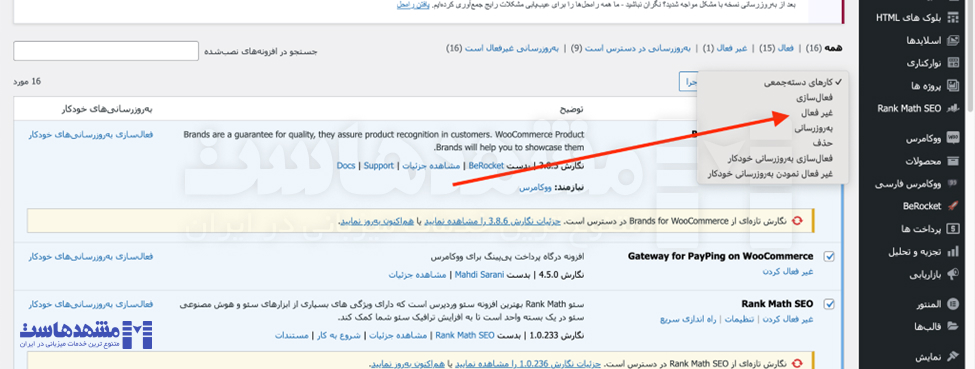The width and height of the screenshot is (975, 369).
Task: Click the ووکامرس فارسی sidebar icon
Action: (952, 184)
